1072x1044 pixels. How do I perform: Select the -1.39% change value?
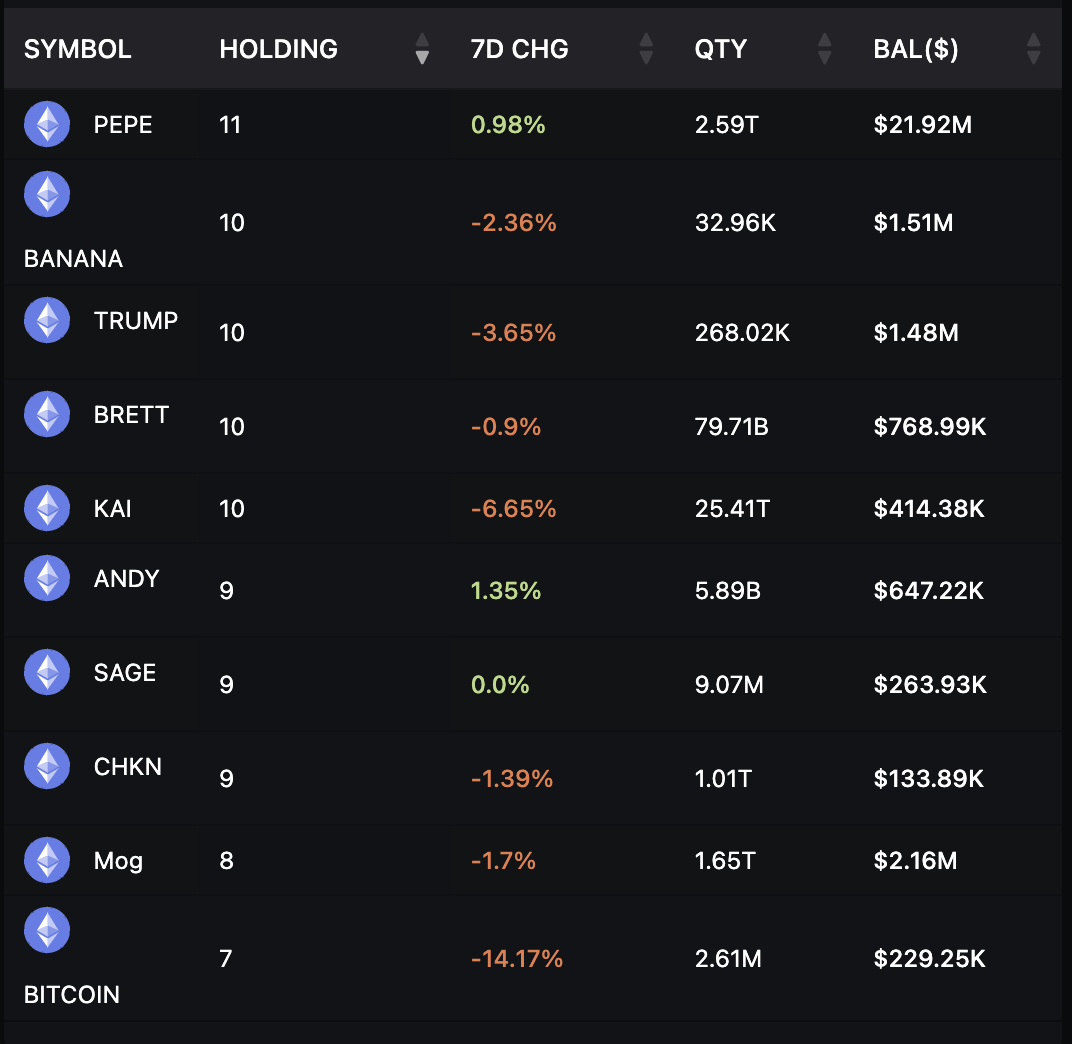512,779
